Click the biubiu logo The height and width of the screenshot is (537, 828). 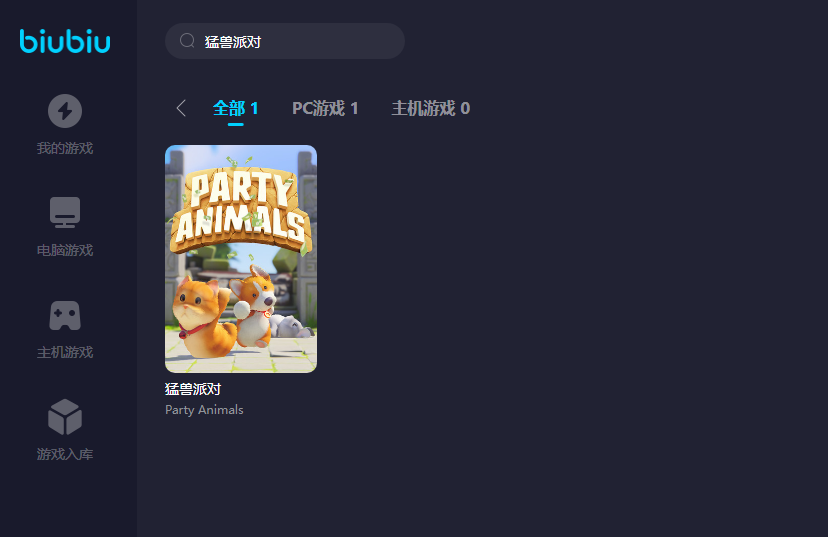[65, 41]
